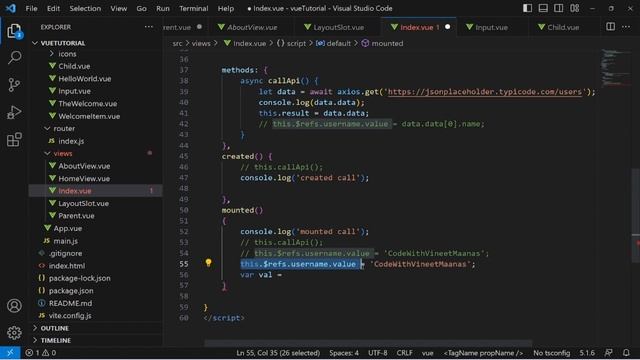Click 'script' breadcrumb segment
Image resolution: width=640 pixels, height=360 pixels.
296,43
